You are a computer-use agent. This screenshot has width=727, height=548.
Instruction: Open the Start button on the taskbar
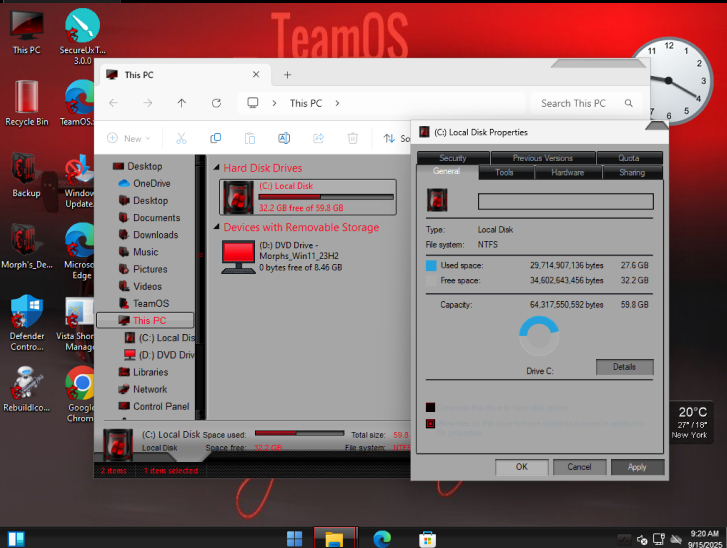[x=294, y=539]
